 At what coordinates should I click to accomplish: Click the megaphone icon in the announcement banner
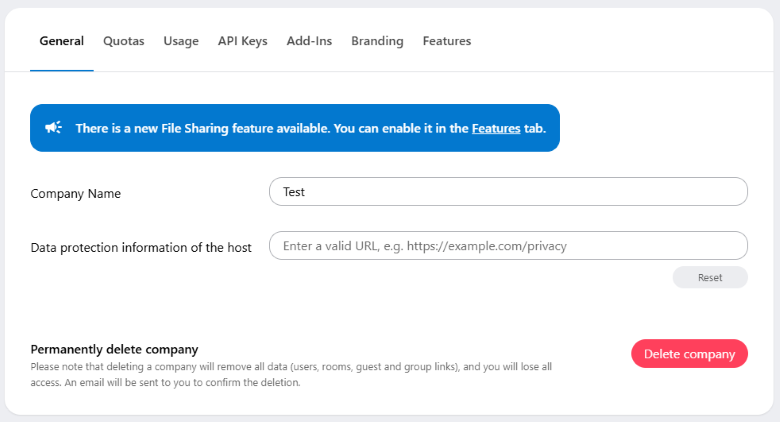[54, 128]
